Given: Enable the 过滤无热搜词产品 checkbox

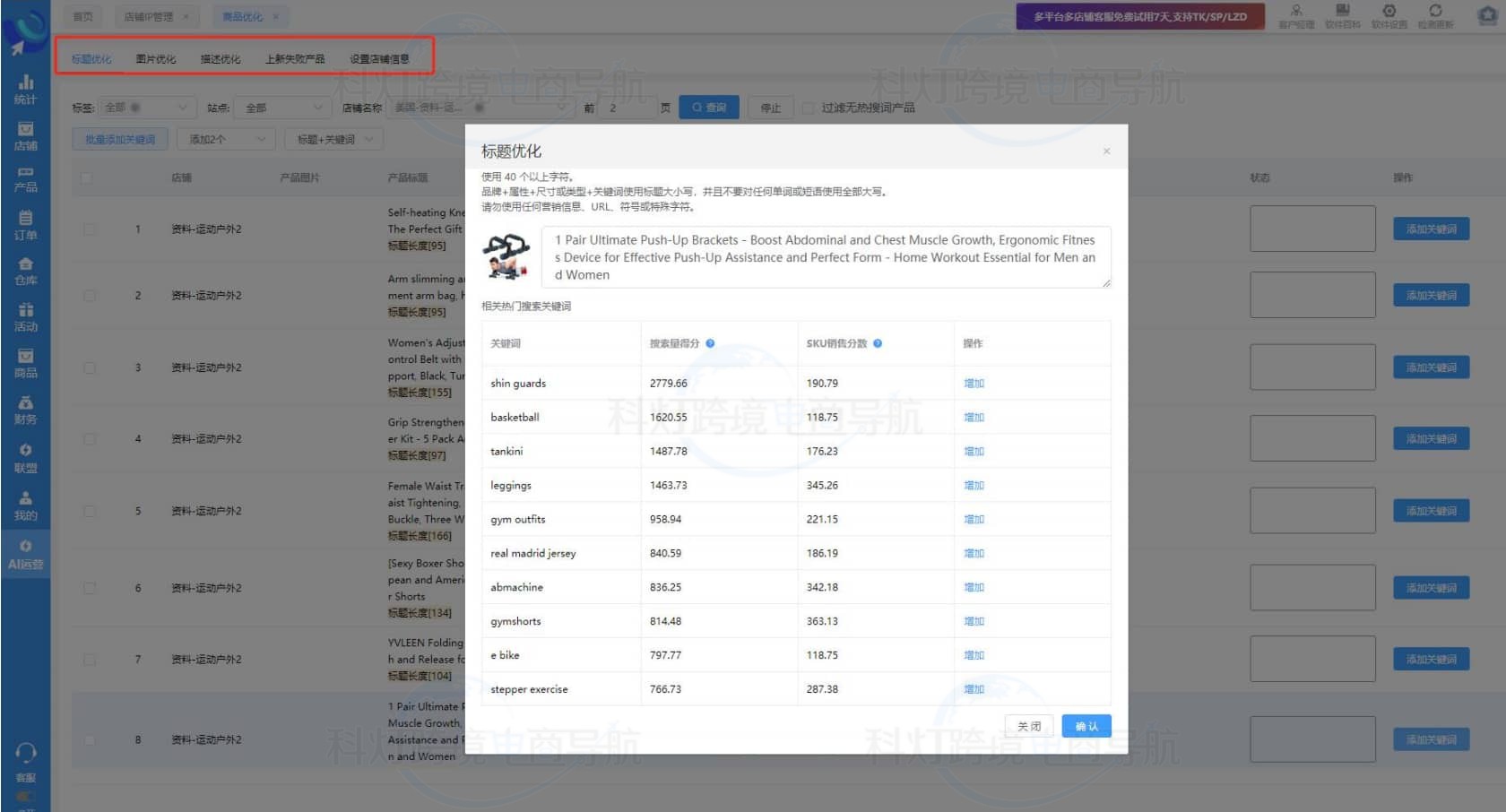Looking at the screenshot, I should coord(808,108).
